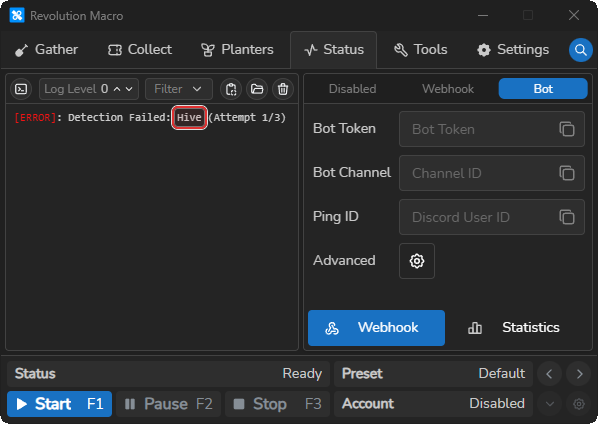The image size is (598, 424).
Task: Expand the Account dropdown chevron
Action: coord(550,403)
